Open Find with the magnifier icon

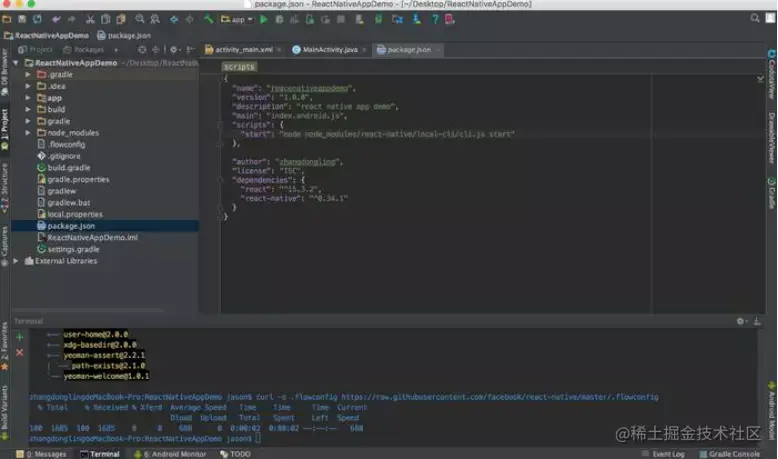point(139,19)
